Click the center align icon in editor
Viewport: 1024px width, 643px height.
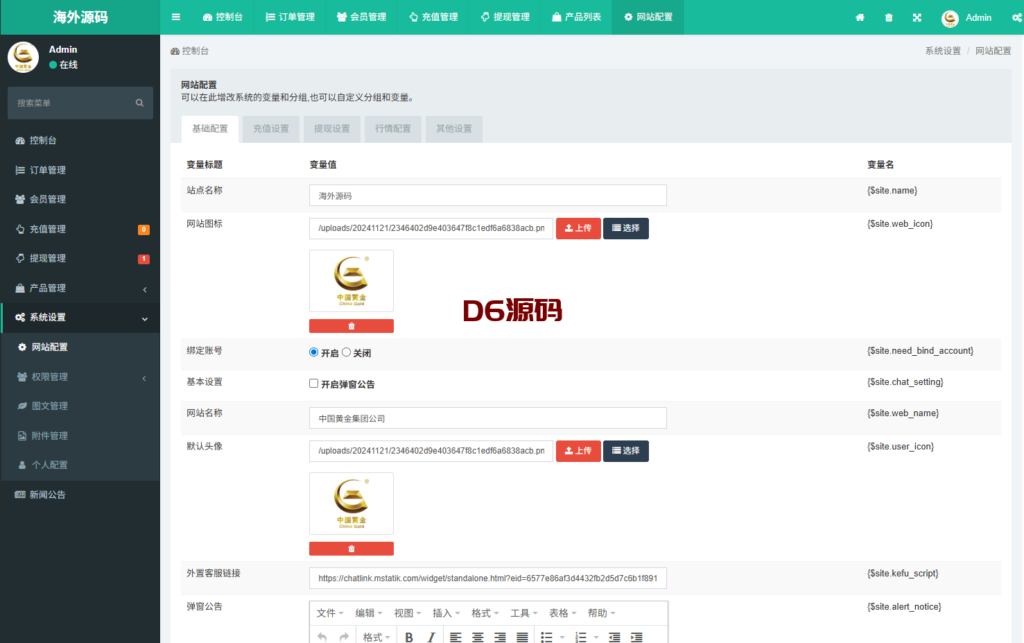477,637
